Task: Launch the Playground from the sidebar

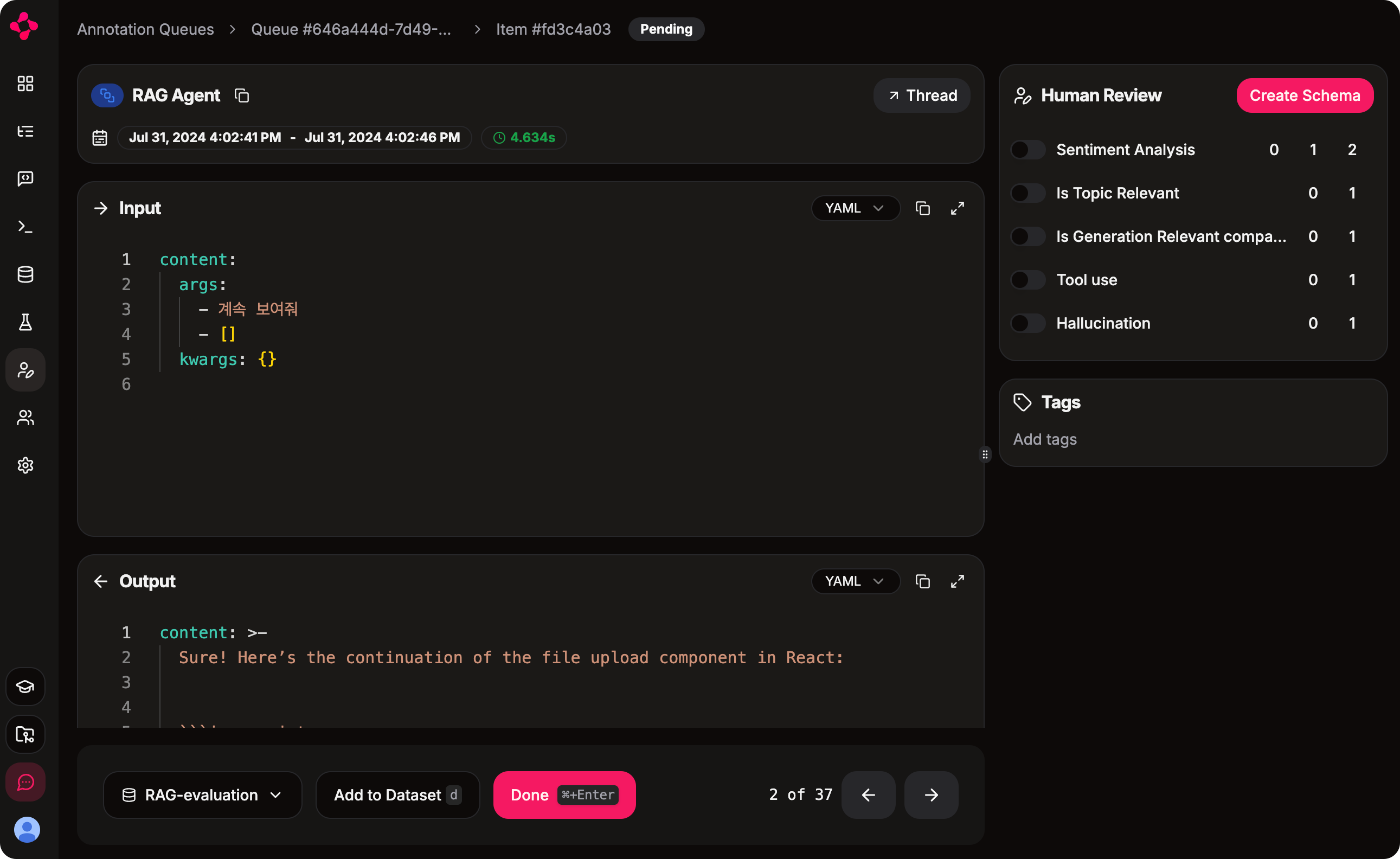Action: coord(25,227)
